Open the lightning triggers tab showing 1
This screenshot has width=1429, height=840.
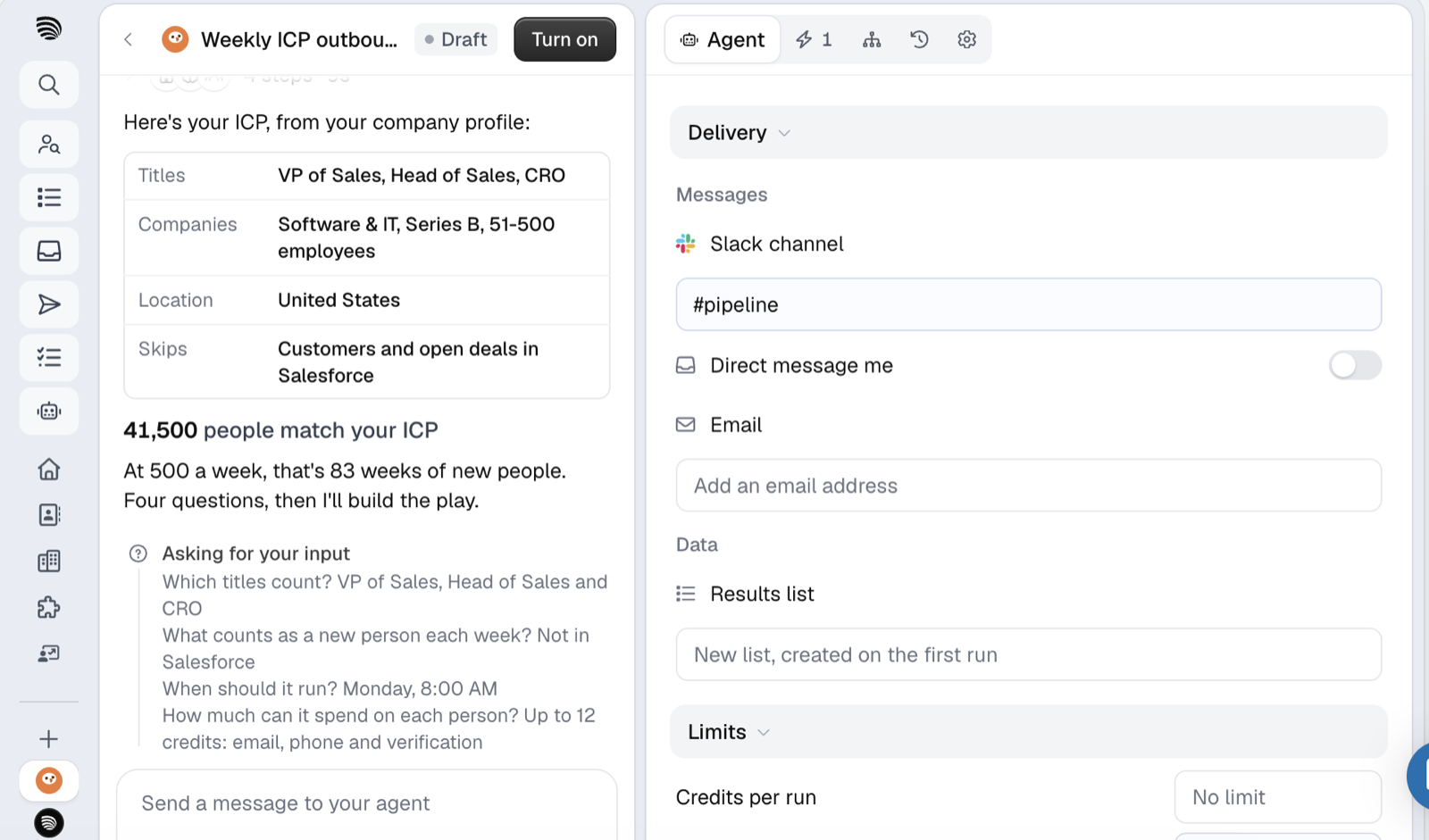click(814, 39)
